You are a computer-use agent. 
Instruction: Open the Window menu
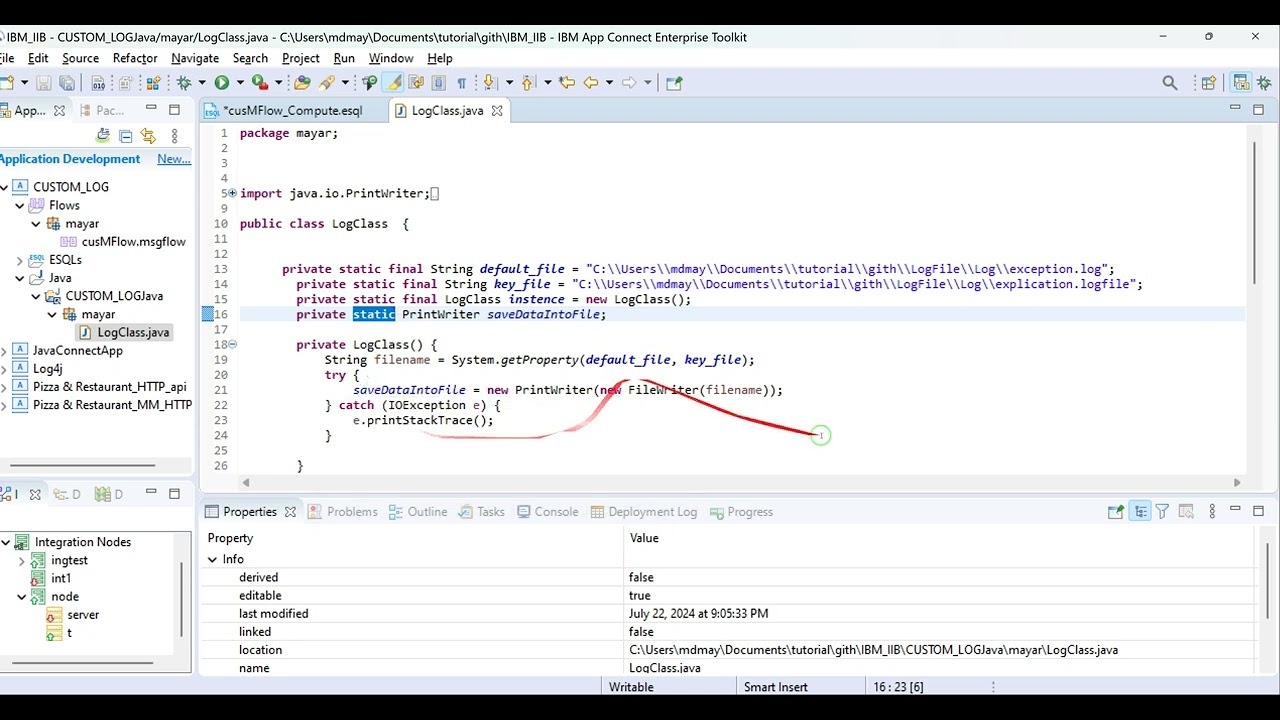click(x=391, y=58)
